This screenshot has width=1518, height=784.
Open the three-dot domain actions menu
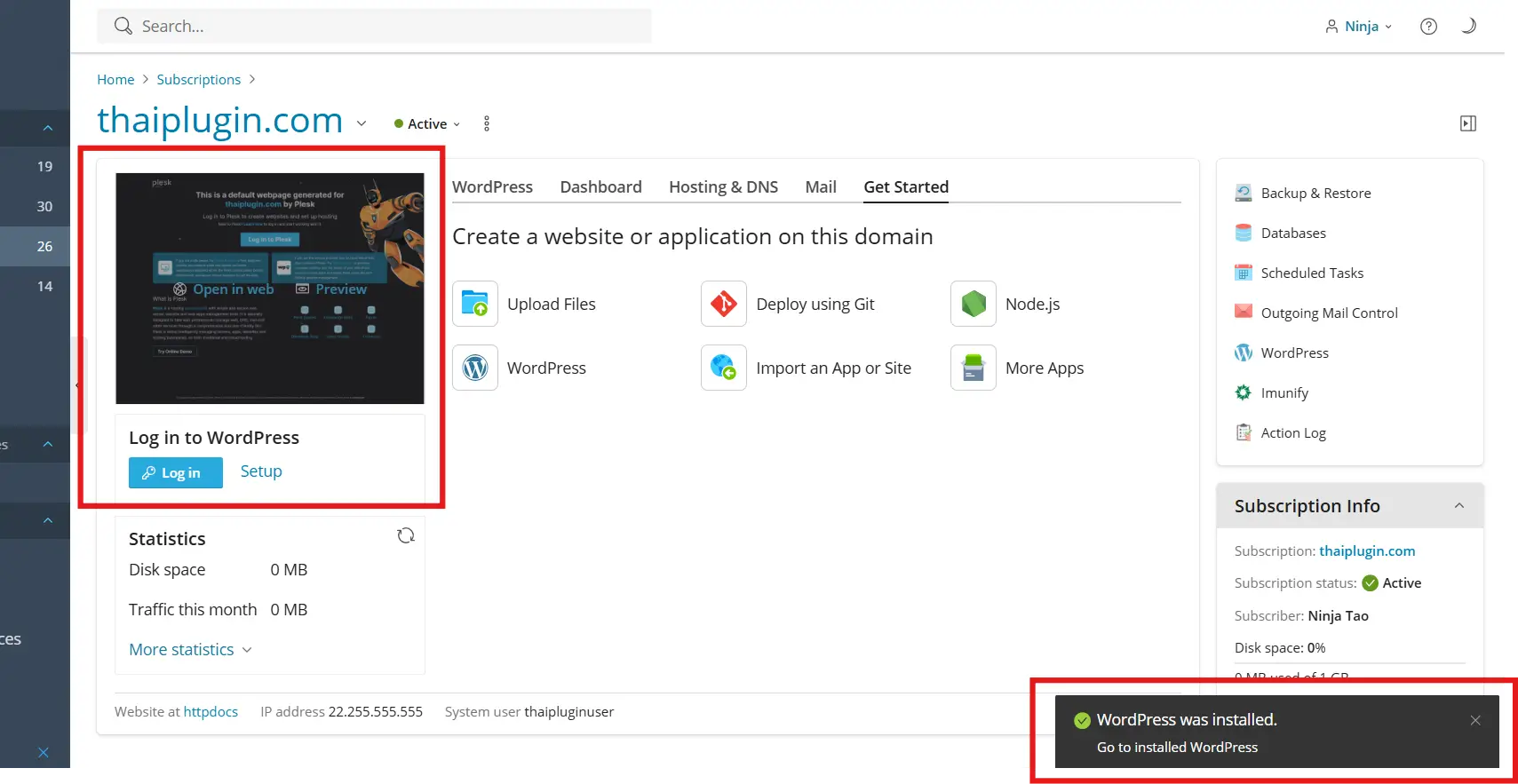[x=486, y=123]
